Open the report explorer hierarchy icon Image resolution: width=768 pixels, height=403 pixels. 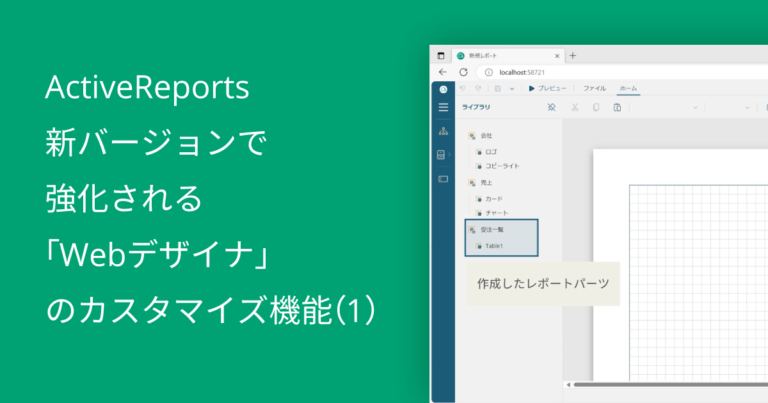[443, 131]
